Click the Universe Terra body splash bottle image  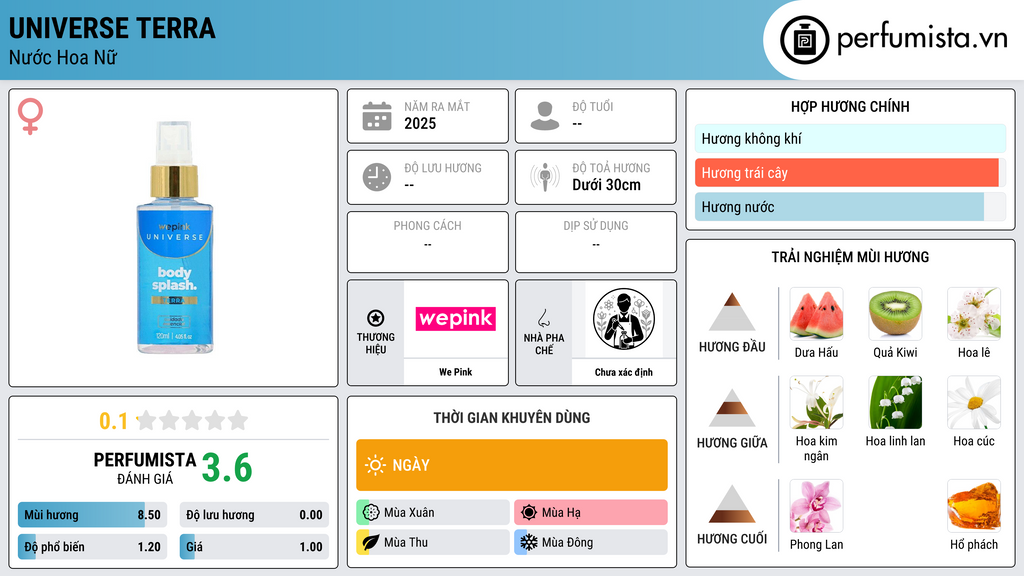[174, 238]
